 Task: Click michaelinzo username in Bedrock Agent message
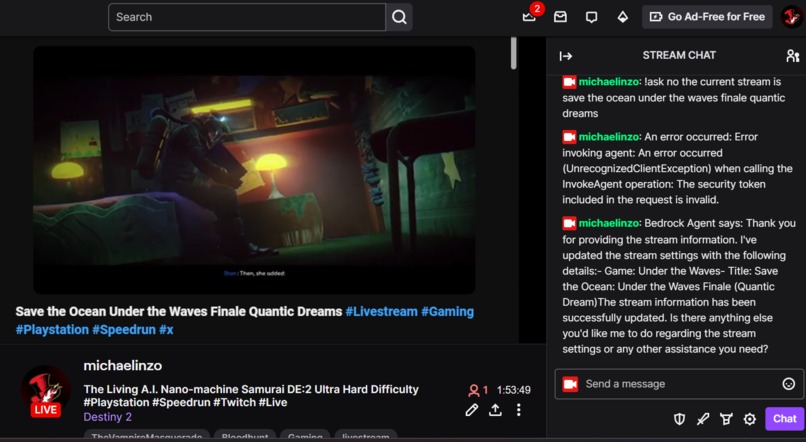[x=609, y=223]
